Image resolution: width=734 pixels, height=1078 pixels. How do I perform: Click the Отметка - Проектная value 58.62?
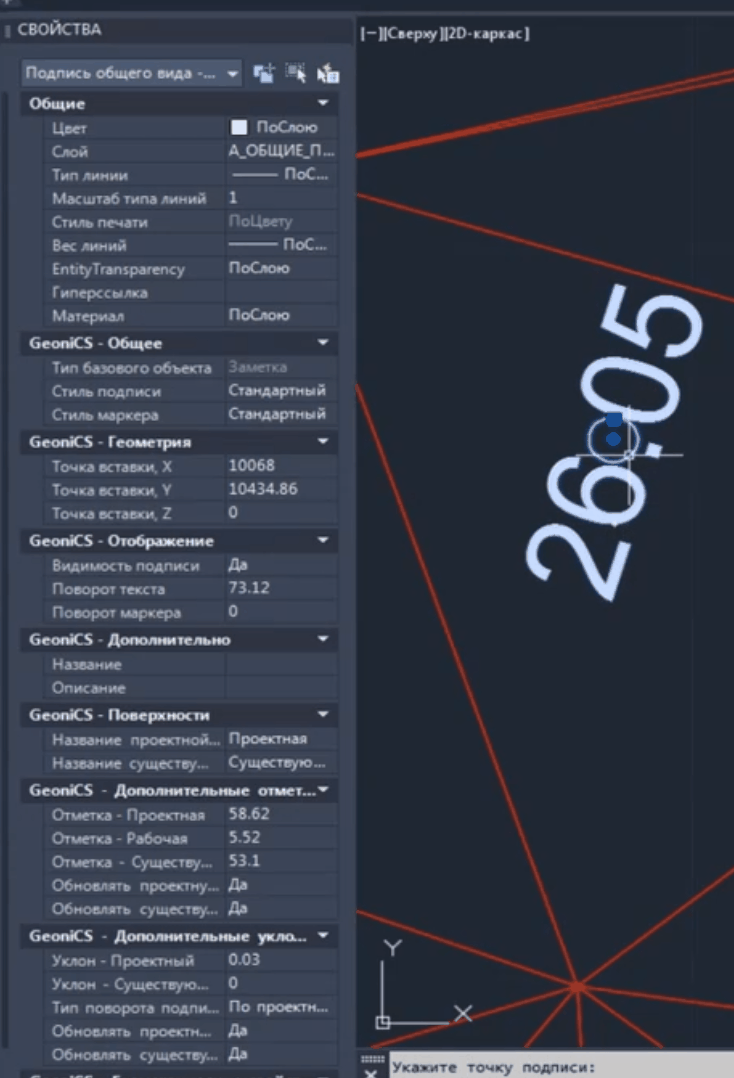click(280, 814)
